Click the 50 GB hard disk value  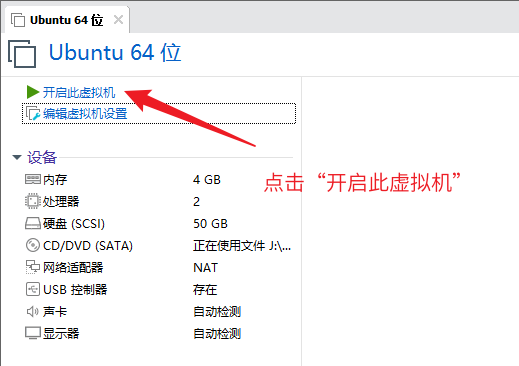click(210, 223)
